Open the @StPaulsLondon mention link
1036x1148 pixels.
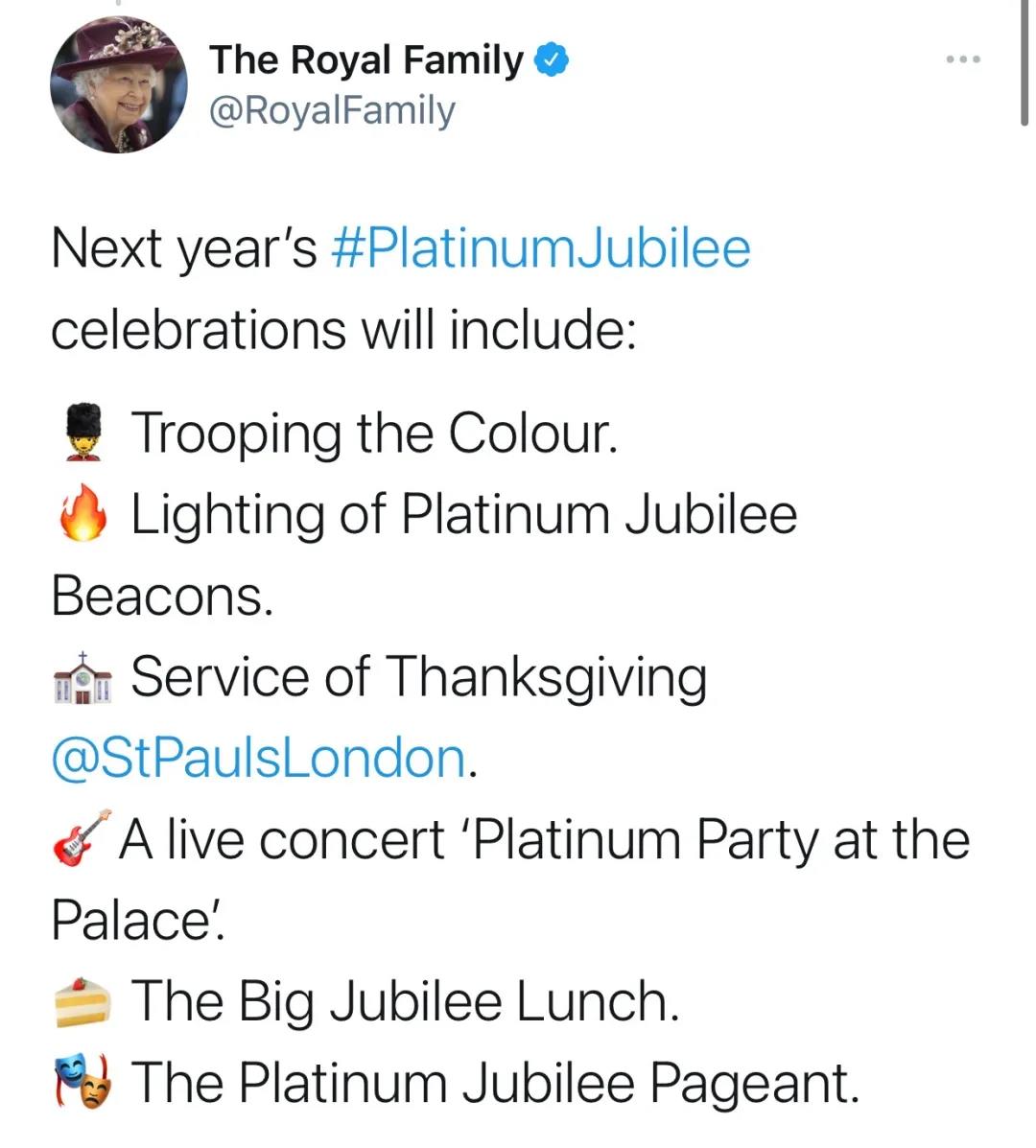coord(259,759)
